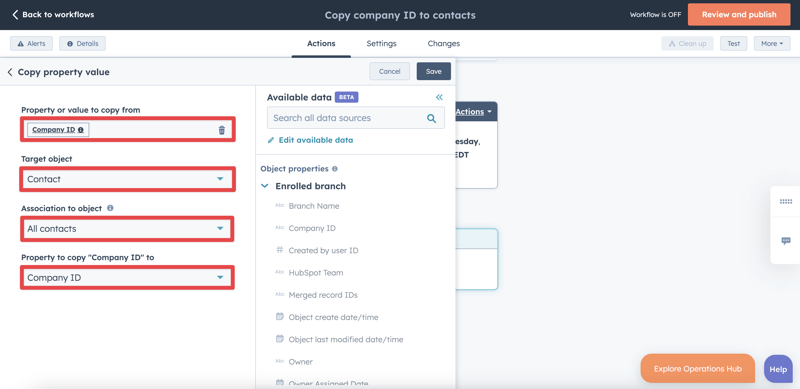Click the Search all data sources field
800x389 pixels.
(356, 118)
